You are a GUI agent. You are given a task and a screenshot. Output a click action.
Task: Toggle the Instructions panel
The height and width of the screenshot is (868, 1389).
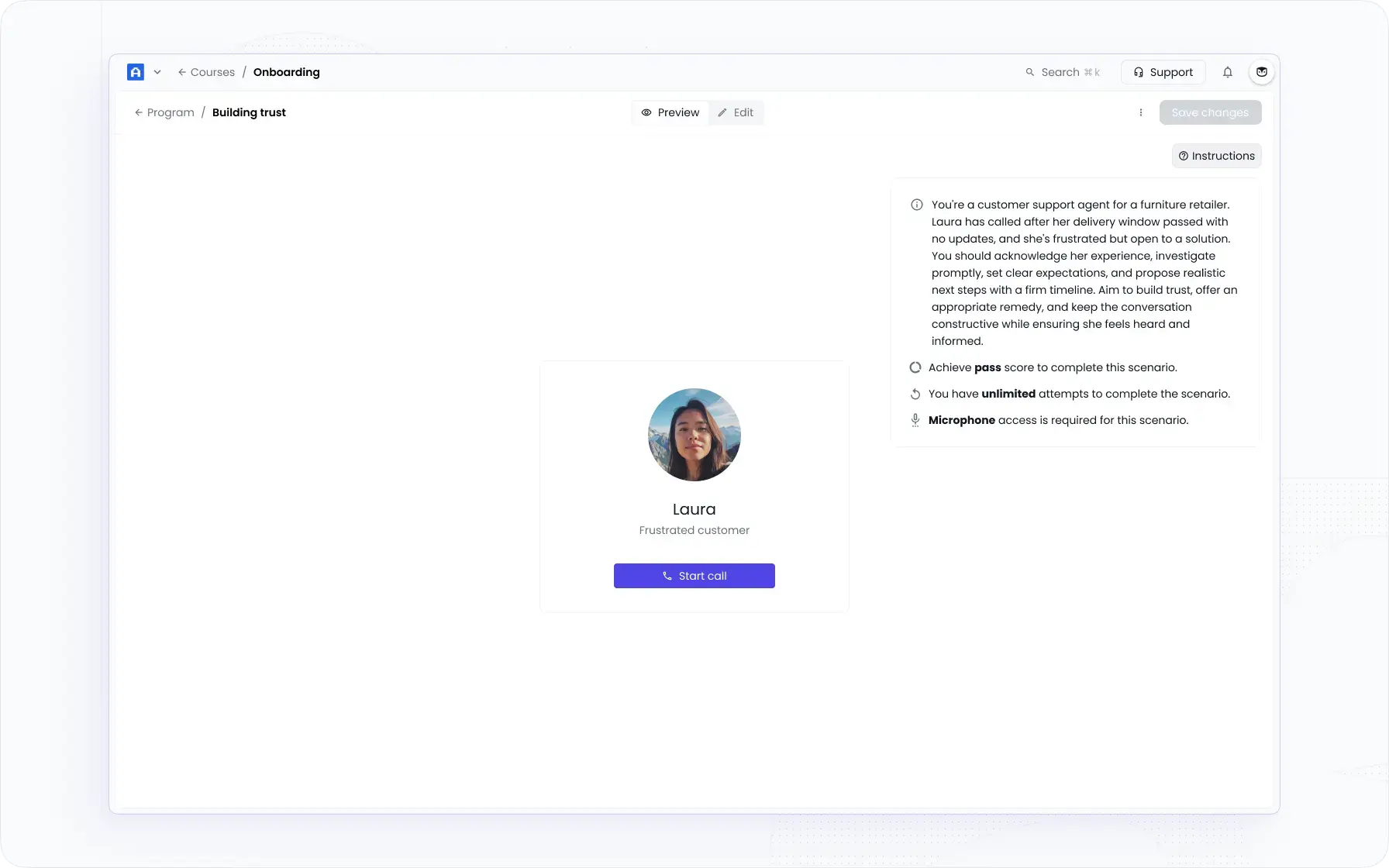click(x=1216, y=156)
